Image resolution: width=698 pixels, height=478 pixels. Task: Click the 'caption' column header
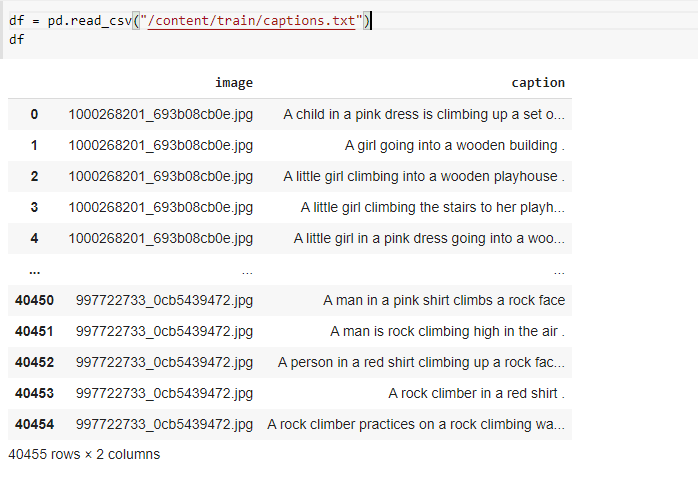[538, 83]
